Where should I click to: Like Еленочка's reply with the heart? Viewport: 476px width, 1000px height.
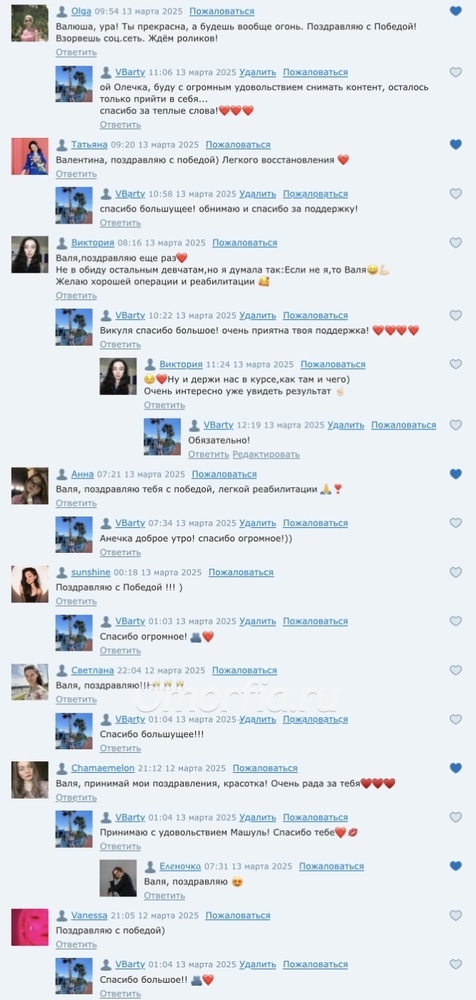(456, 866)
